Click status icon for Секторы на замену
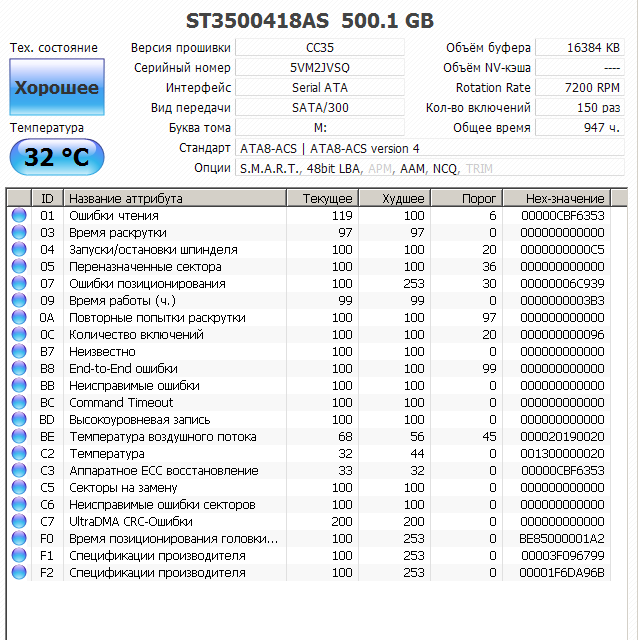 click(19, 487)
